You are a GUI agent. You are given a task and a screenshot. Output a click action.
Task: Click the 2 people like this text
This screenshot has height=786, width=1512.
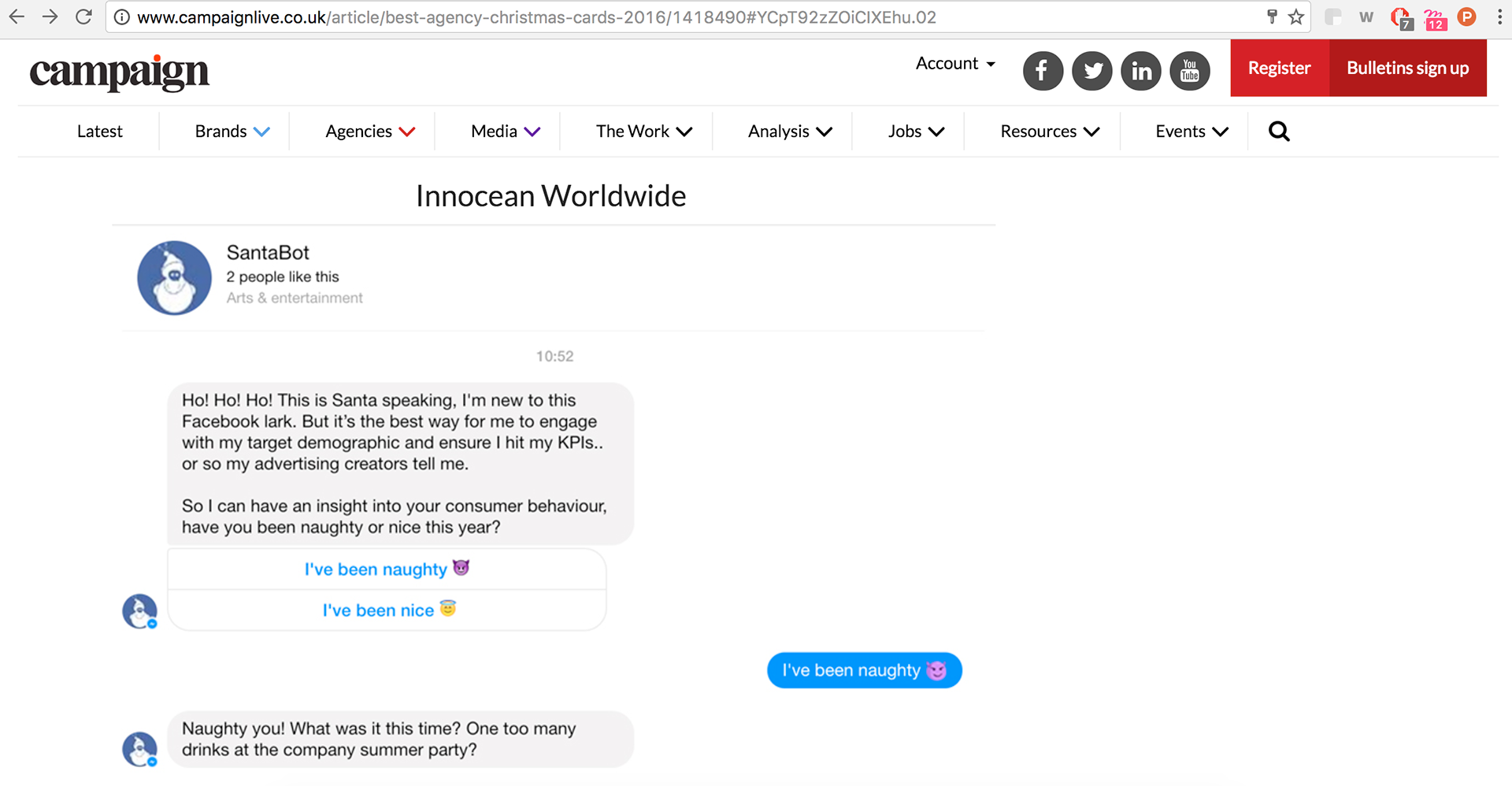point(283,277)
